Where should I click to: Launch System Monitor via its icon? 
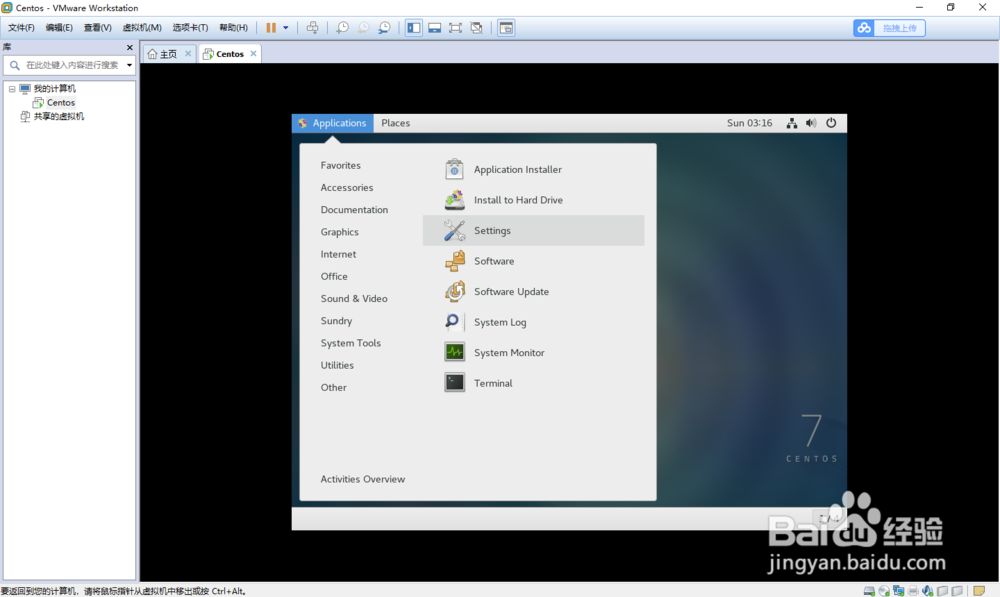tap(454, 352)
